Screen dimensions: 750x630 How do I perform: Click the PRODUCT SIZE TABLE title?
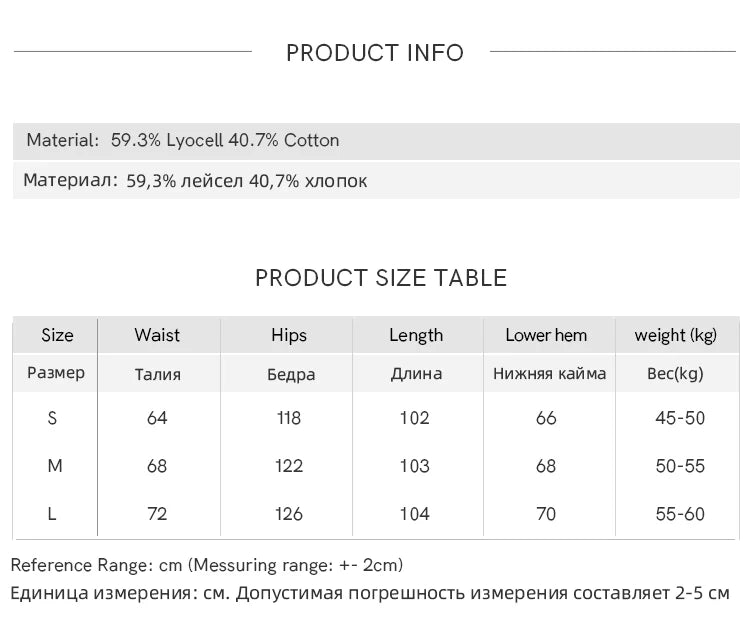click(381, 278)
